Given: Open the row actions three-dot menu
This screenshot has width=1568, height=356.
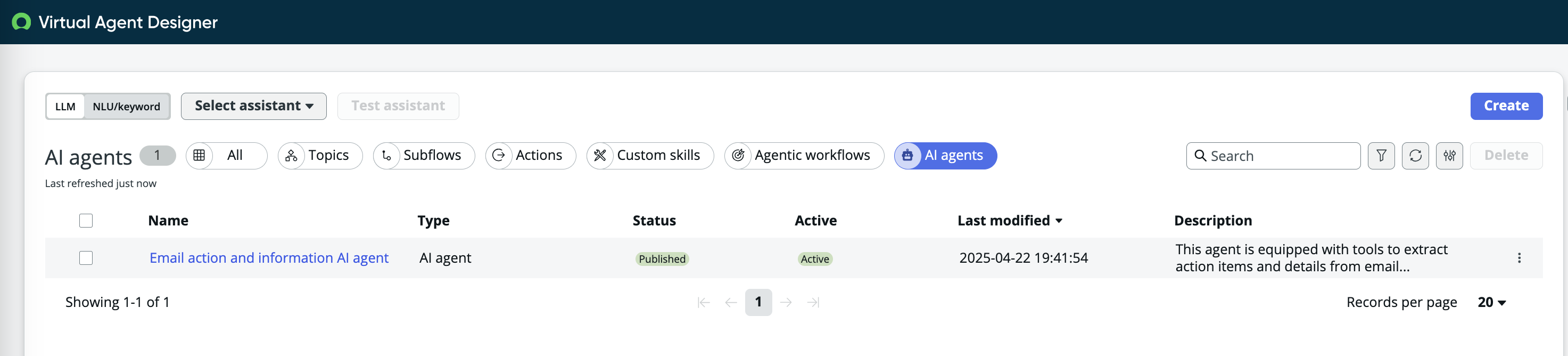Looking at the screenshot, I should point(1520,258).
